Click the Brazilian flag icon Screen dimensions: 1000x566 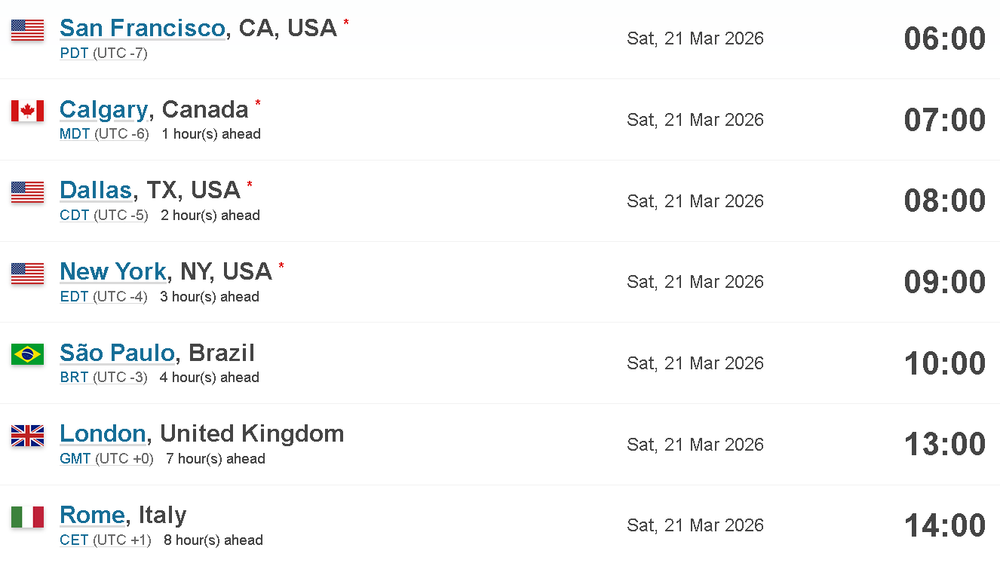point(27,354)
